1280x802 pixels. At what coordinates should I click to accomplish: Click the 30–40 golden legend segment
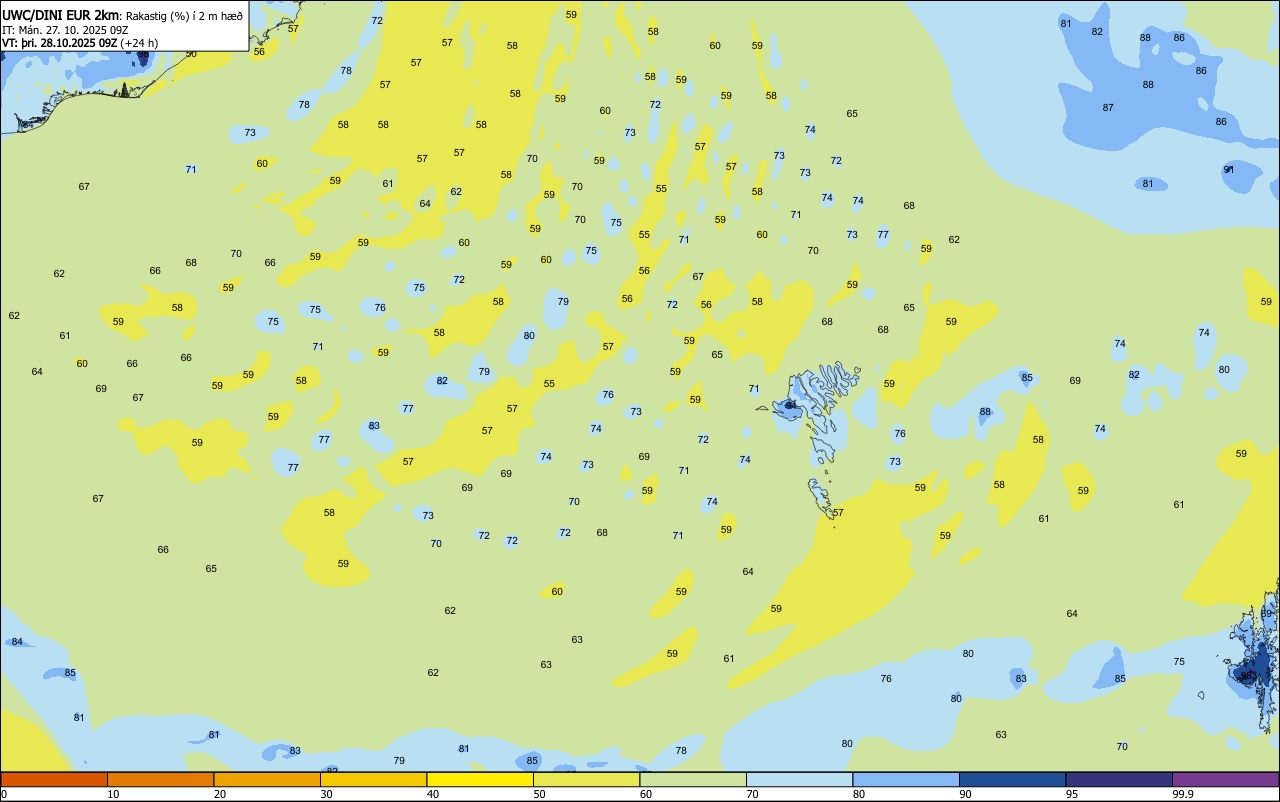tap(373, 779)
